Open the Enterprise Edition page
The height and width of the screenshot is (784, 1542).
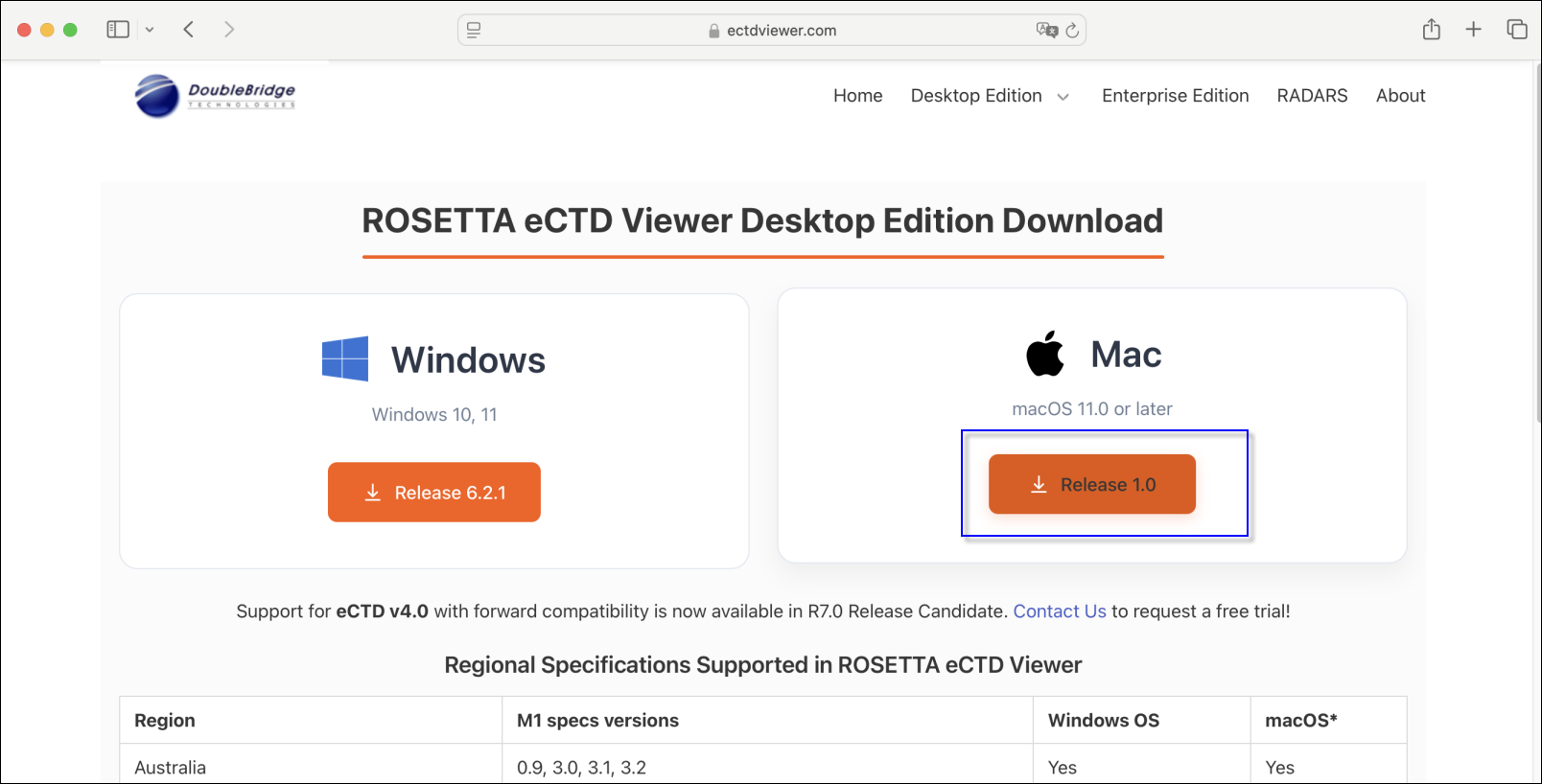(x=1175, y=96)
